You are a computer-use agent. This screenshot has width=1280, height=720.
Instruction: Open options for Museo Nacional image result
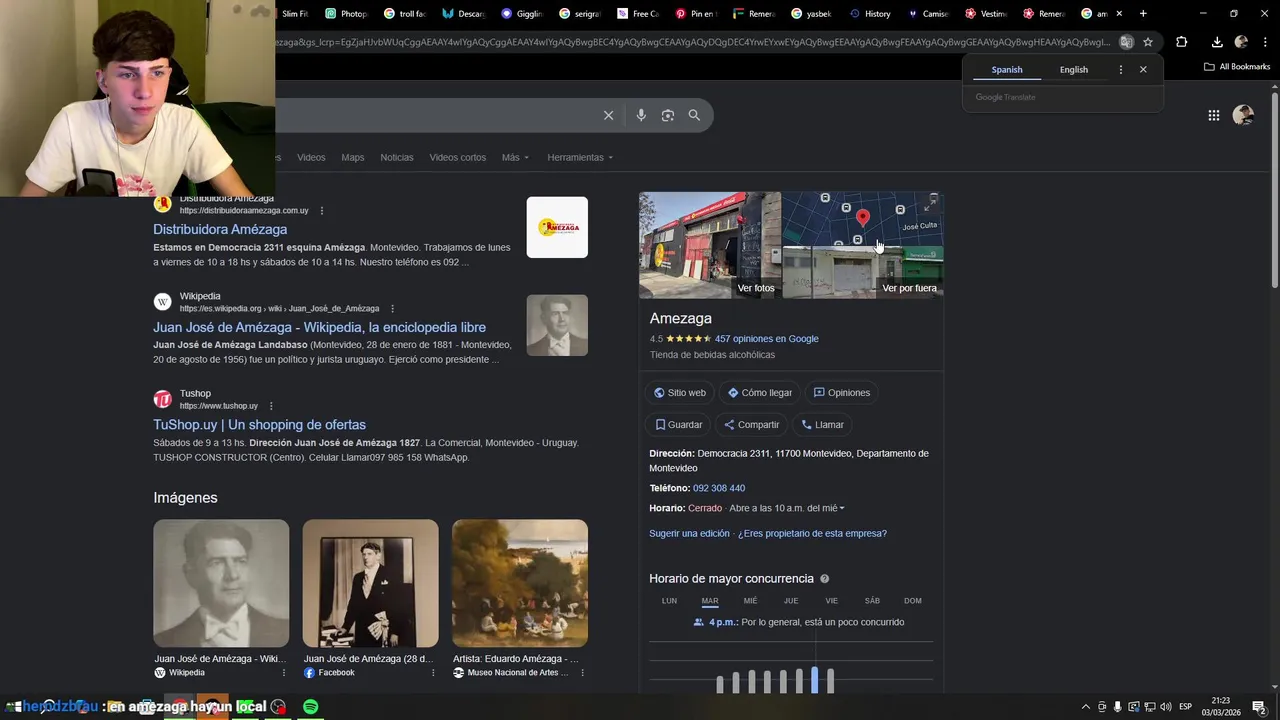(582, 673)
